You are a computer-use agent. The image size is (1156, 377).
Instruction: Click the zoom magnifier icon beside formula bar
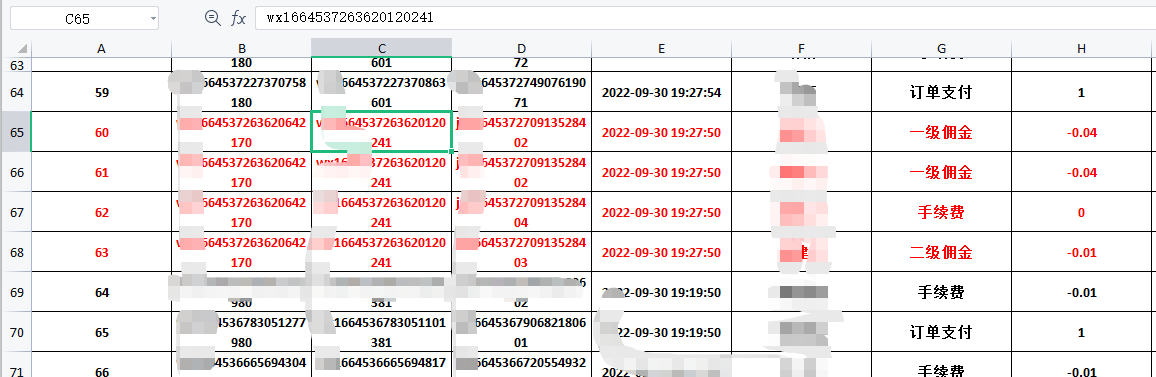click(212, 18)
